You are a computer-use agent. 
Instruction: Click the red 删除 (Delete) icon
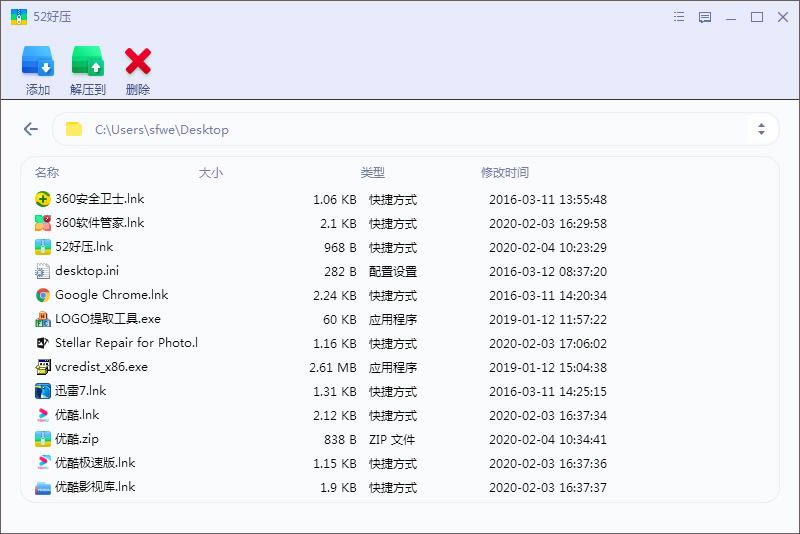tap(138, 62)
